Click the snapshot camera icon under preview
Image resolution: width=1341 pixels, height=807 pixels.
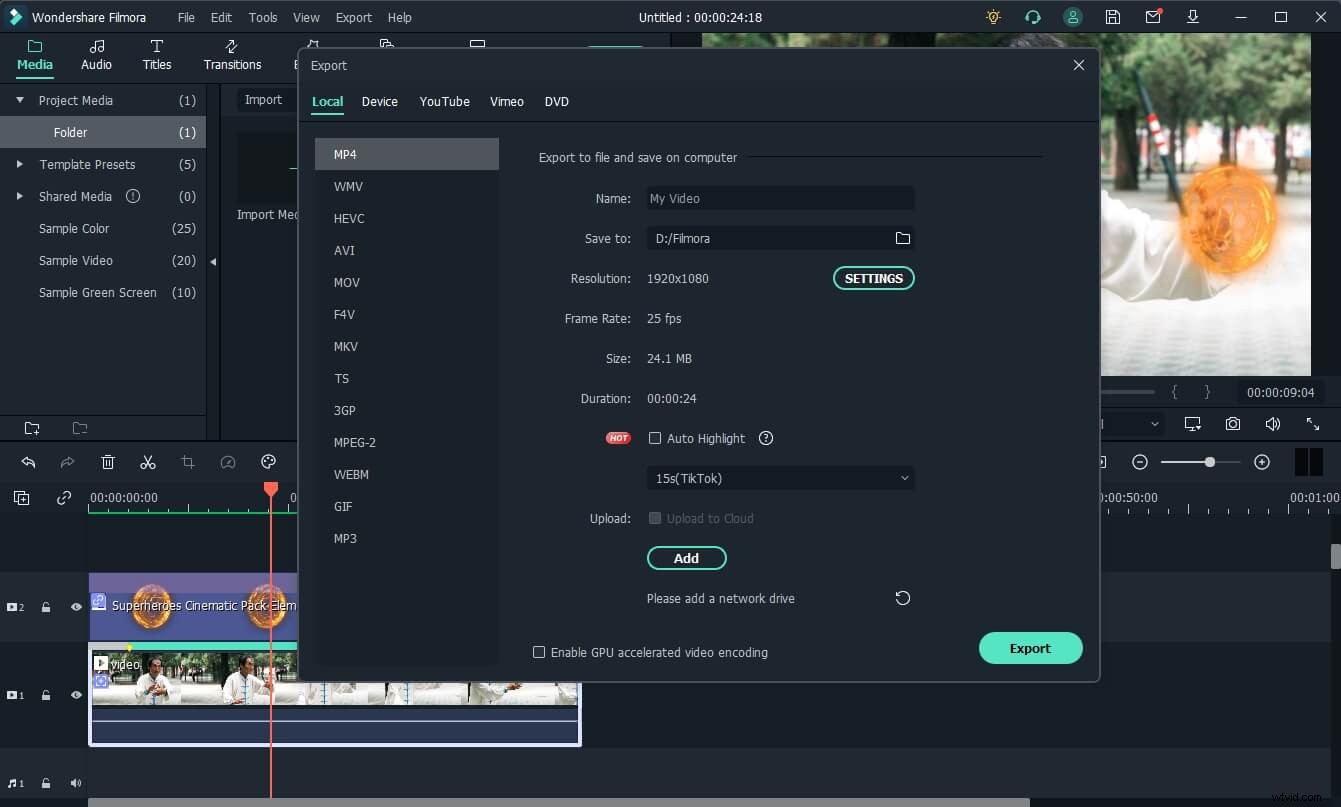pyautogui.click(x=1233, y=424)
